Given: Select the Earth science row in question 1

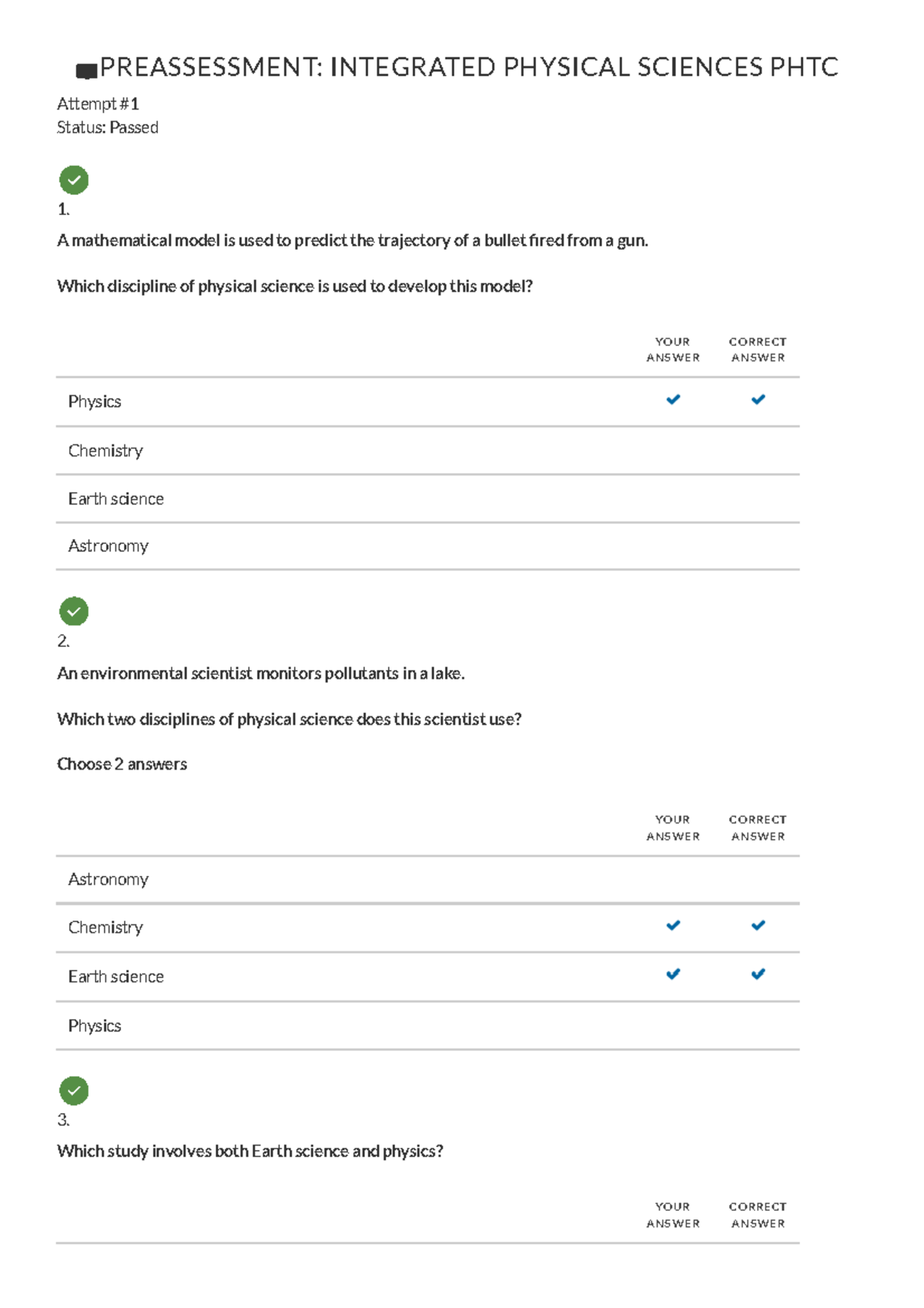Looking at the screenshot, I should 115,499.
